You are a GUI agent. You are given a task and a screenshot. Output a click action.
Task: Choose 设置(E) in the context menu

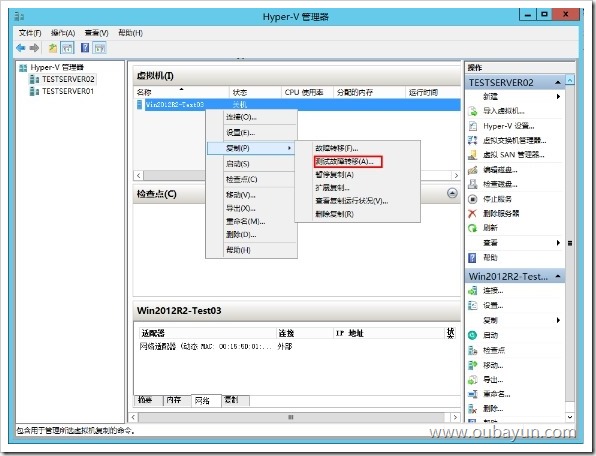252,133
